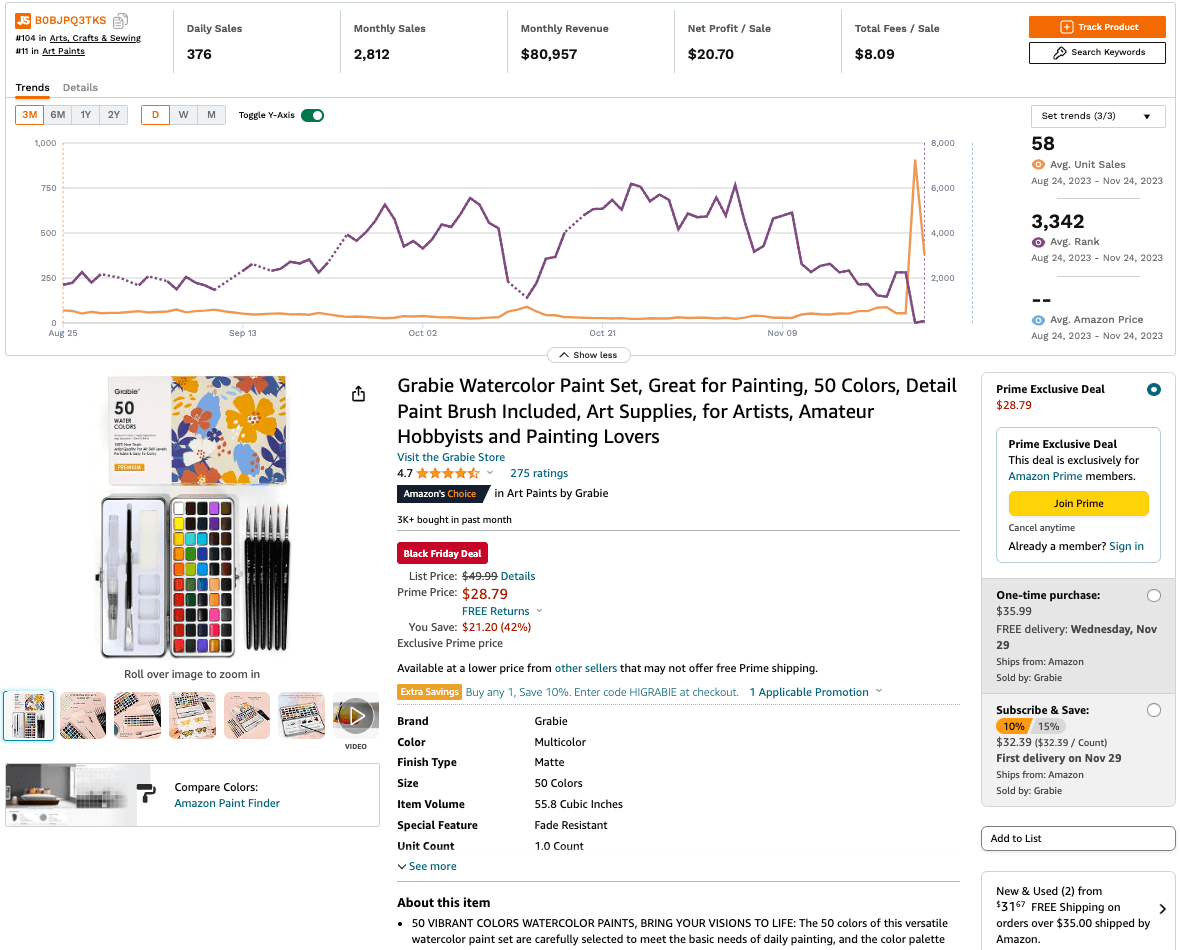Click the yellow Join Prime button
The image size is (1180, 950).
tap(1078, 503)
